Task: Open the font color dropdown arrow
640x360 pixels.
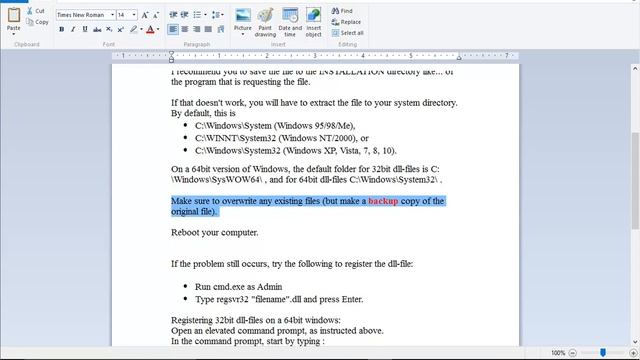Action: [158, 29]
